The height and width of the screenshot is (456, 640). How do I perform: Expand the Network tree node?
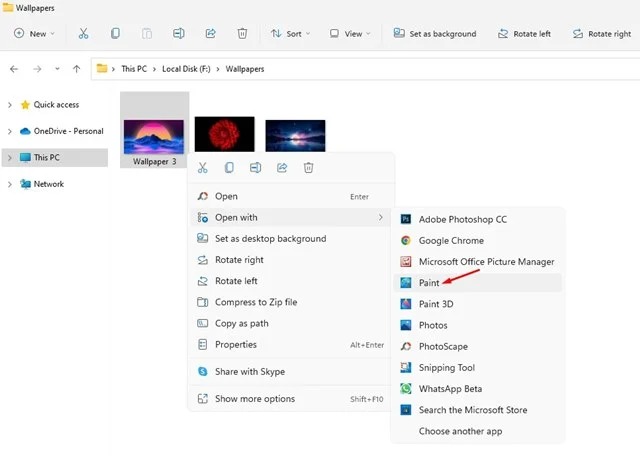9,184
